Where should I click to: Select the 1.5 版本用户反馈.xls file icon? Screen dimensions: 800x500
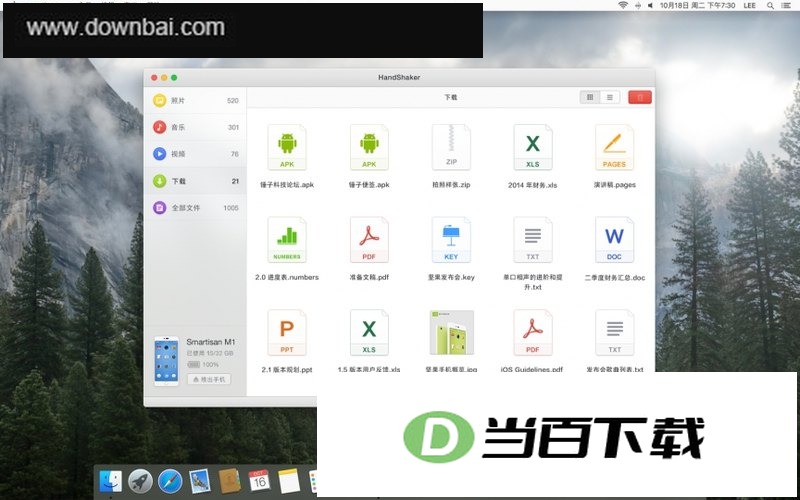[369, 333]
